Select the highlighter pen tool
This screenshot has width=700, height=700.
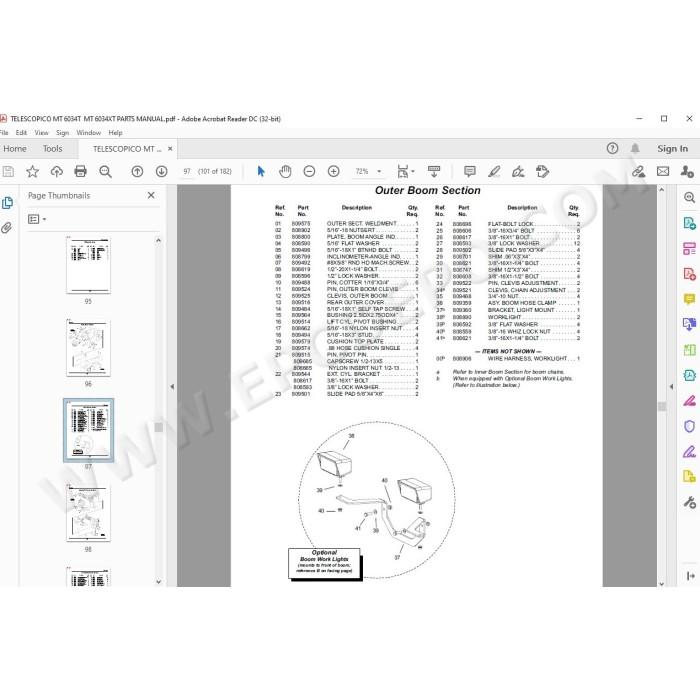point(494,171)
